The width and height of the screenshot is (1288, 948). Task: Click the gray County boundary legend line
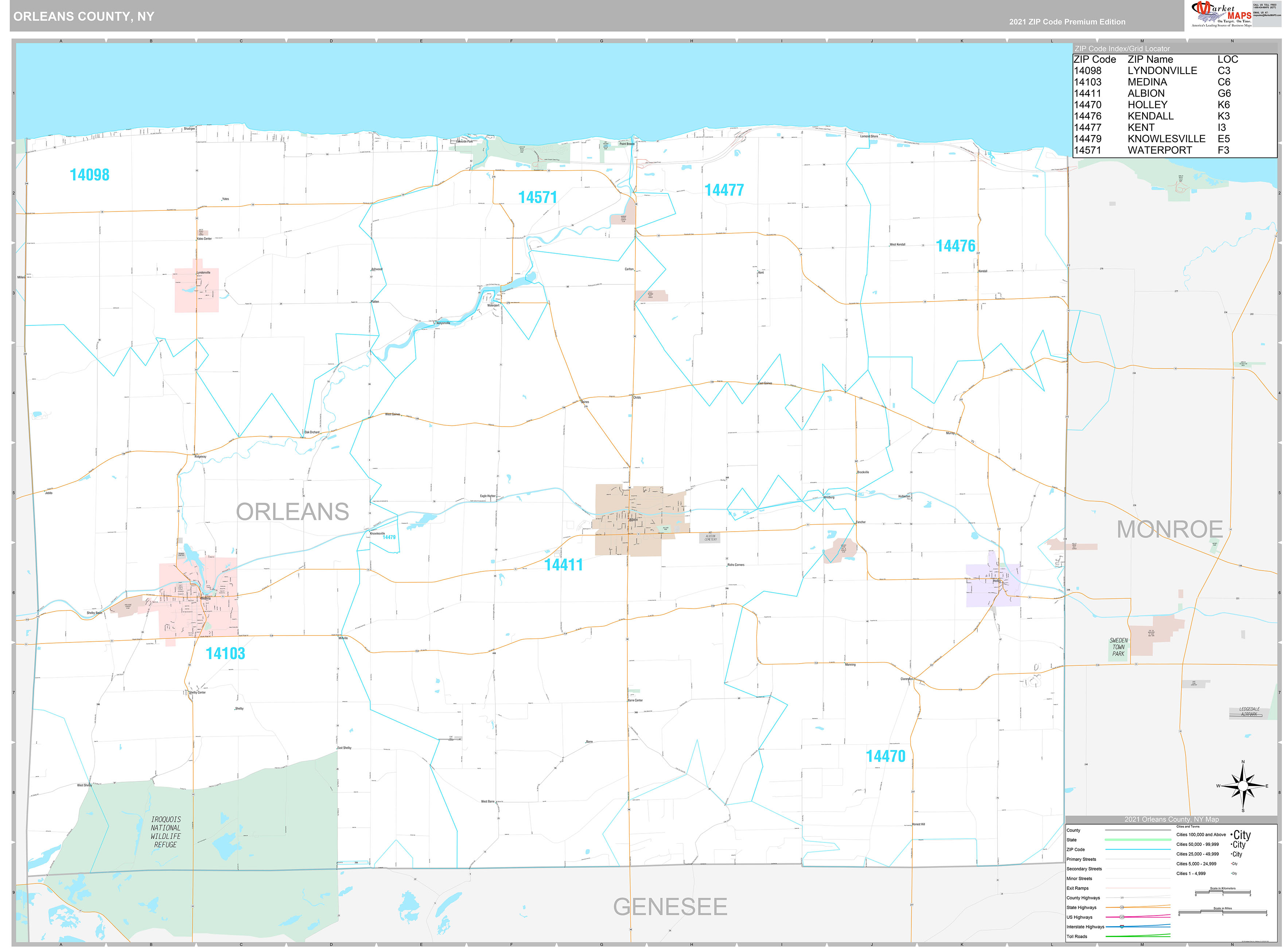pyautogui.click(x=1138, y=830)
